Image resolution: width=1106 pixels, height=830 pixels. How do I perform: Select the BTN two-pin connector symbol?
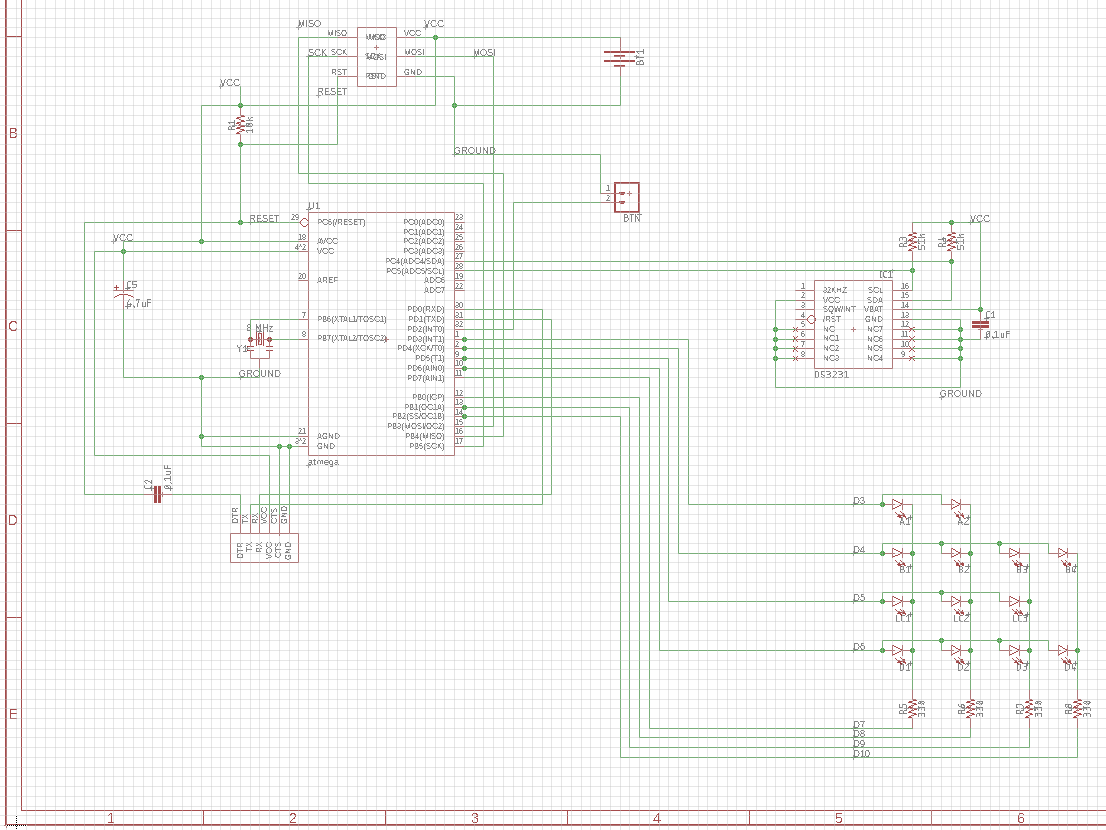pyautogui.click(x=626, y=197)
